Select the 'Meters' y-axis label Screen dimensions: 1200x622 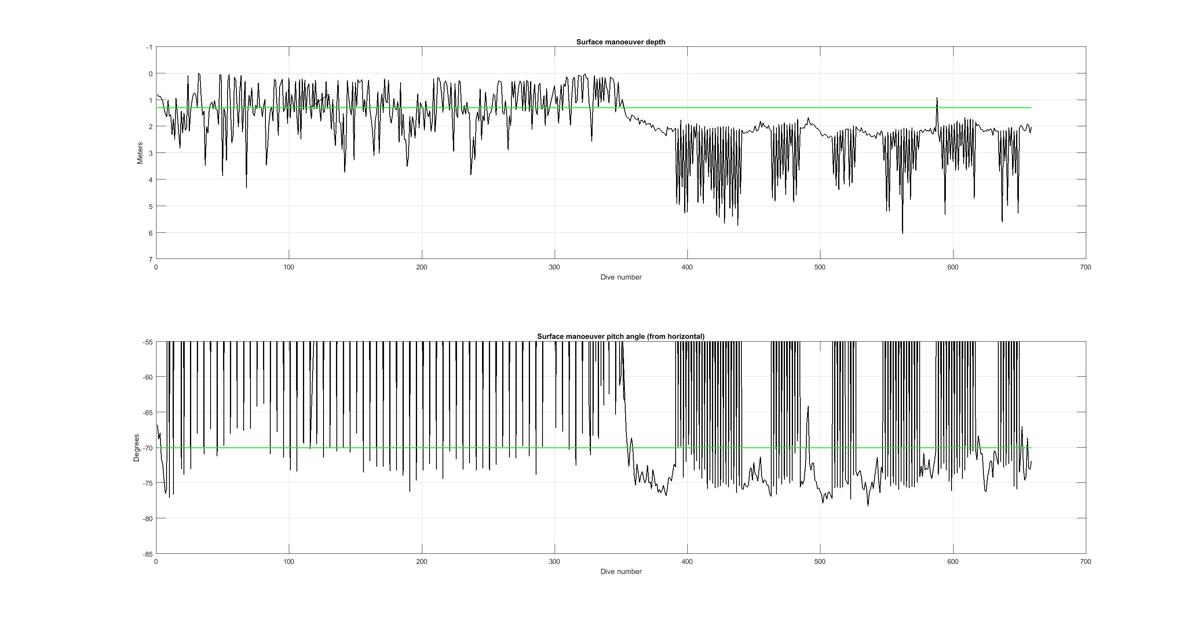click(140, 153)
